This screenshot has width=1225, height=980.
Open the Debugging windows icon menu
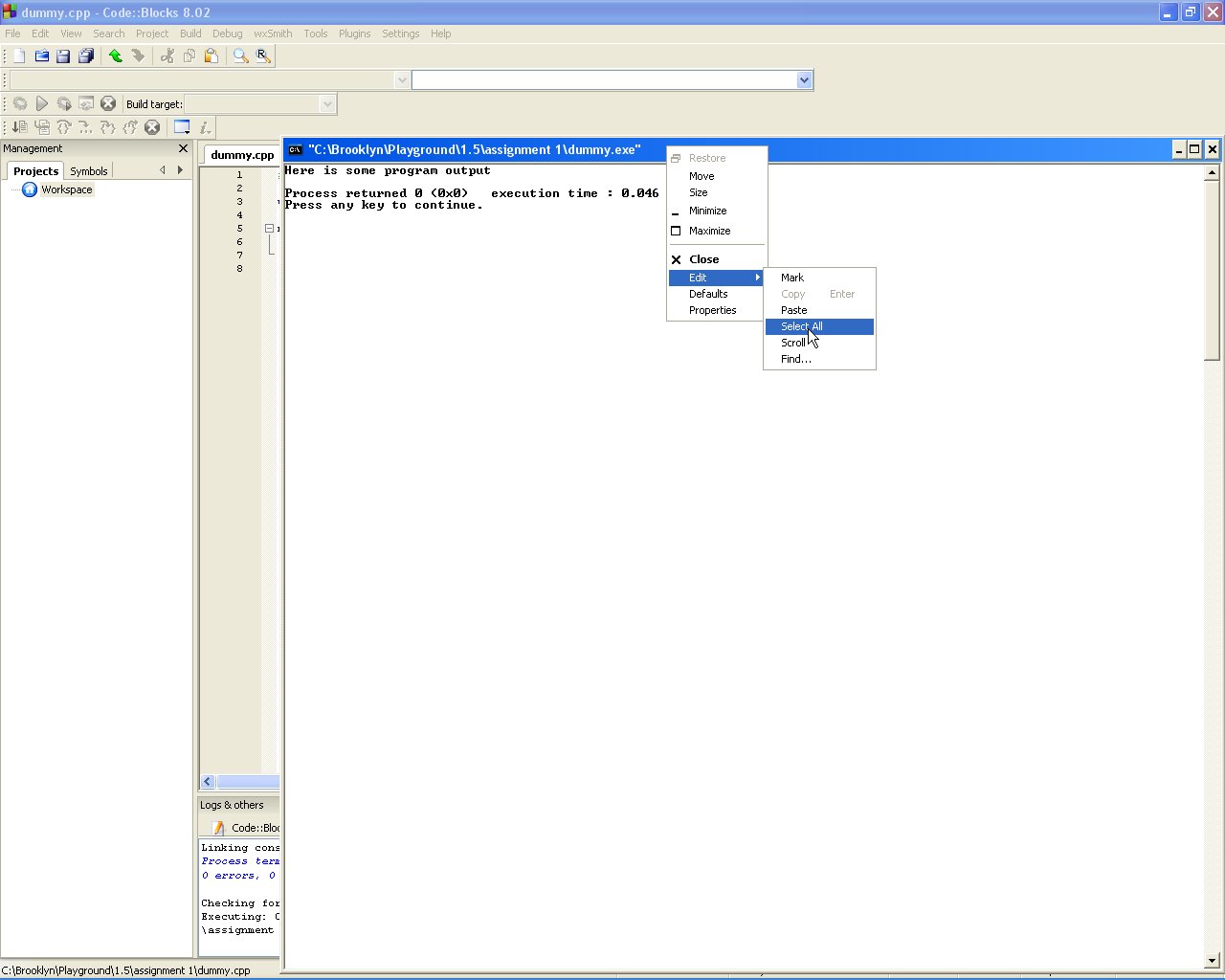pos(182,127)
